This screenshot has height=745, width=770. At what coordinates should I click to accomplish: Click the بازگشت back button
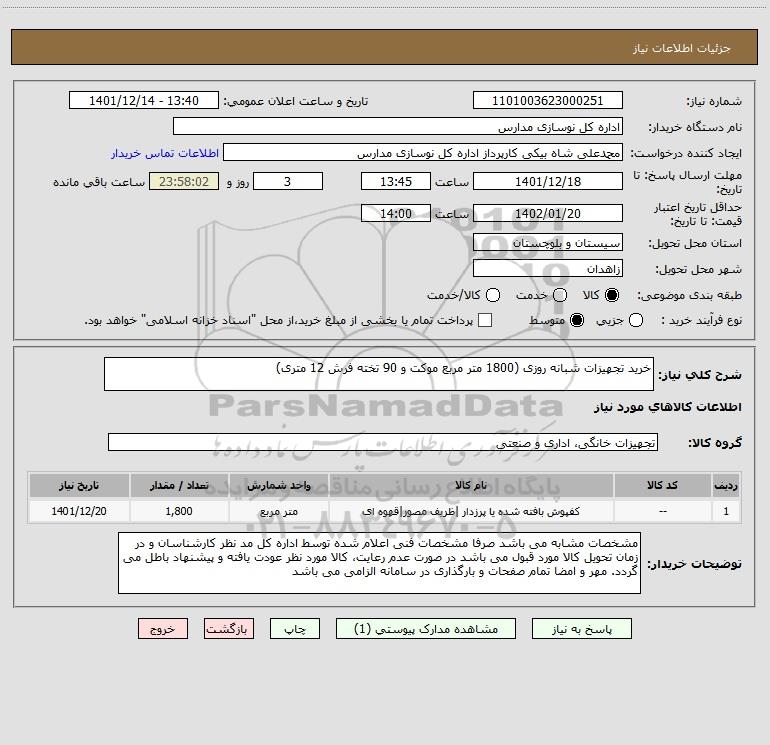coord(229,629)
